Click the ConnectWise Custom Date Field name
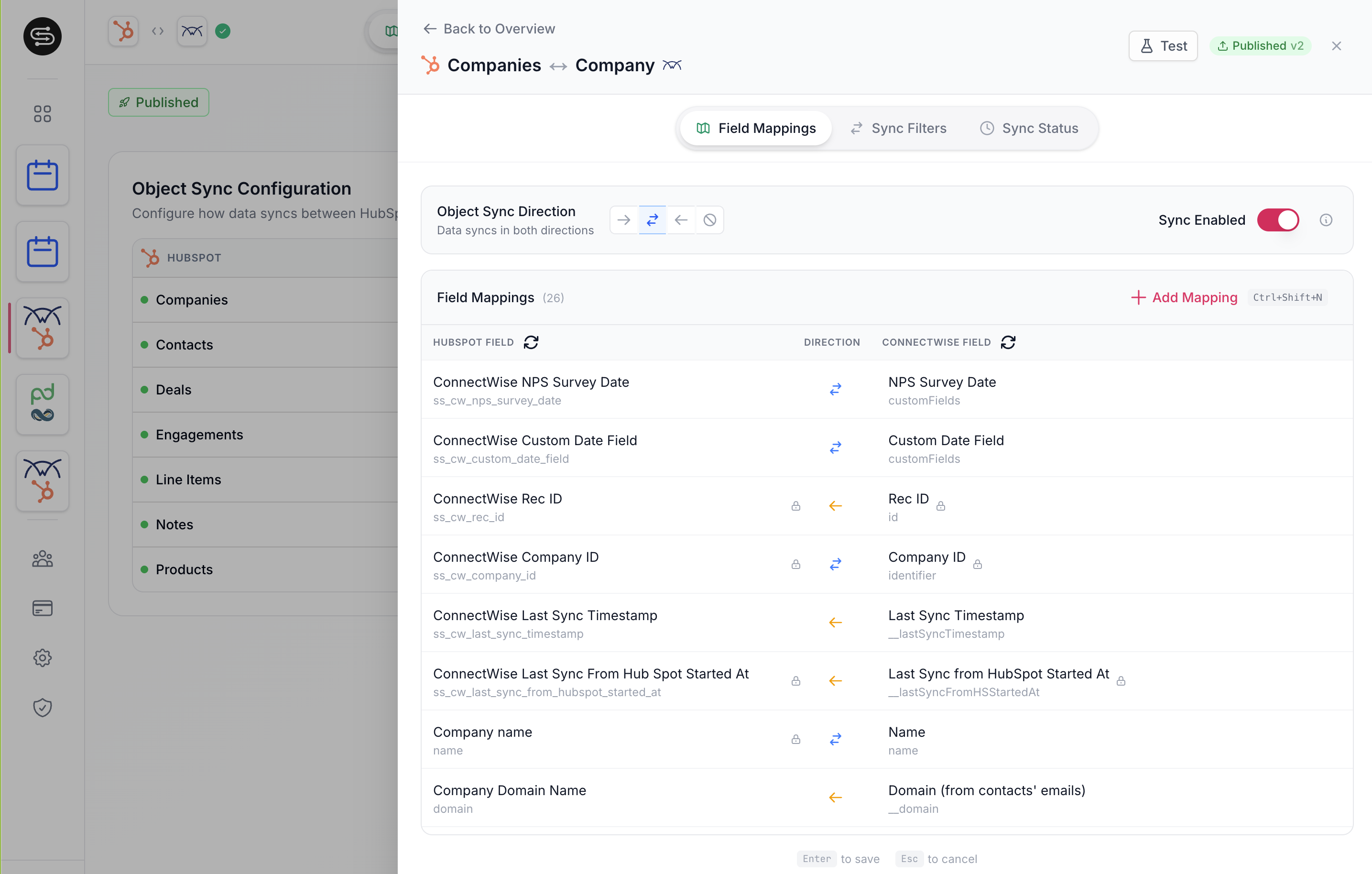The image size is (1372, 874). pyautogui.click(x=535, y=440)
